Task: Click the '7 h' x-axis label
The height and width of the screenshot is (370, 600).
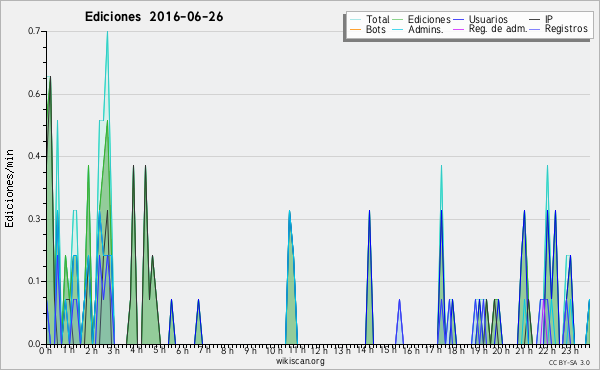Action: [x=204, y=350]
